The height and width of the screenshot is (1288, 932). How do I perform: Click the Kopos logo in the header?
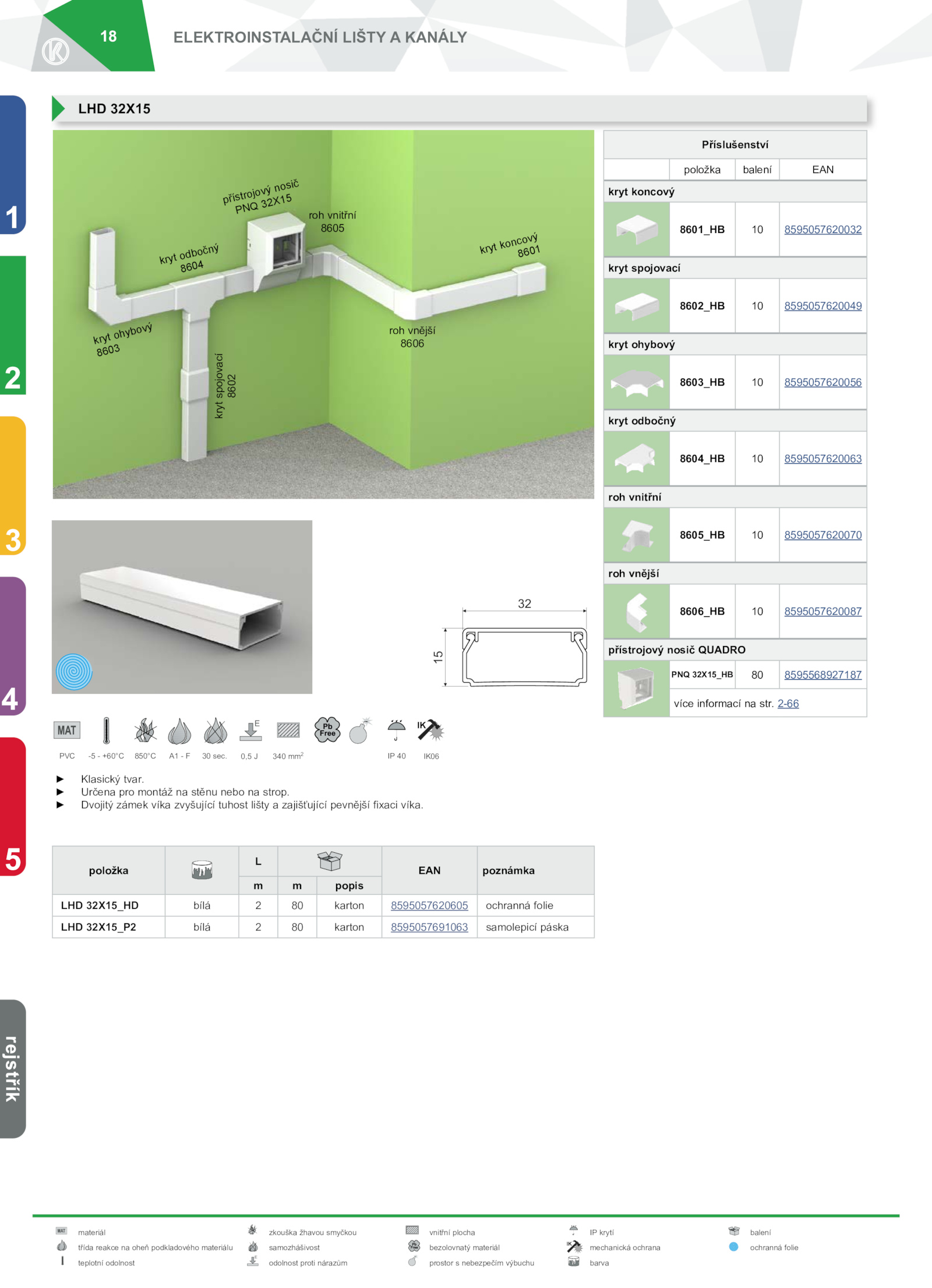point(55,51)
